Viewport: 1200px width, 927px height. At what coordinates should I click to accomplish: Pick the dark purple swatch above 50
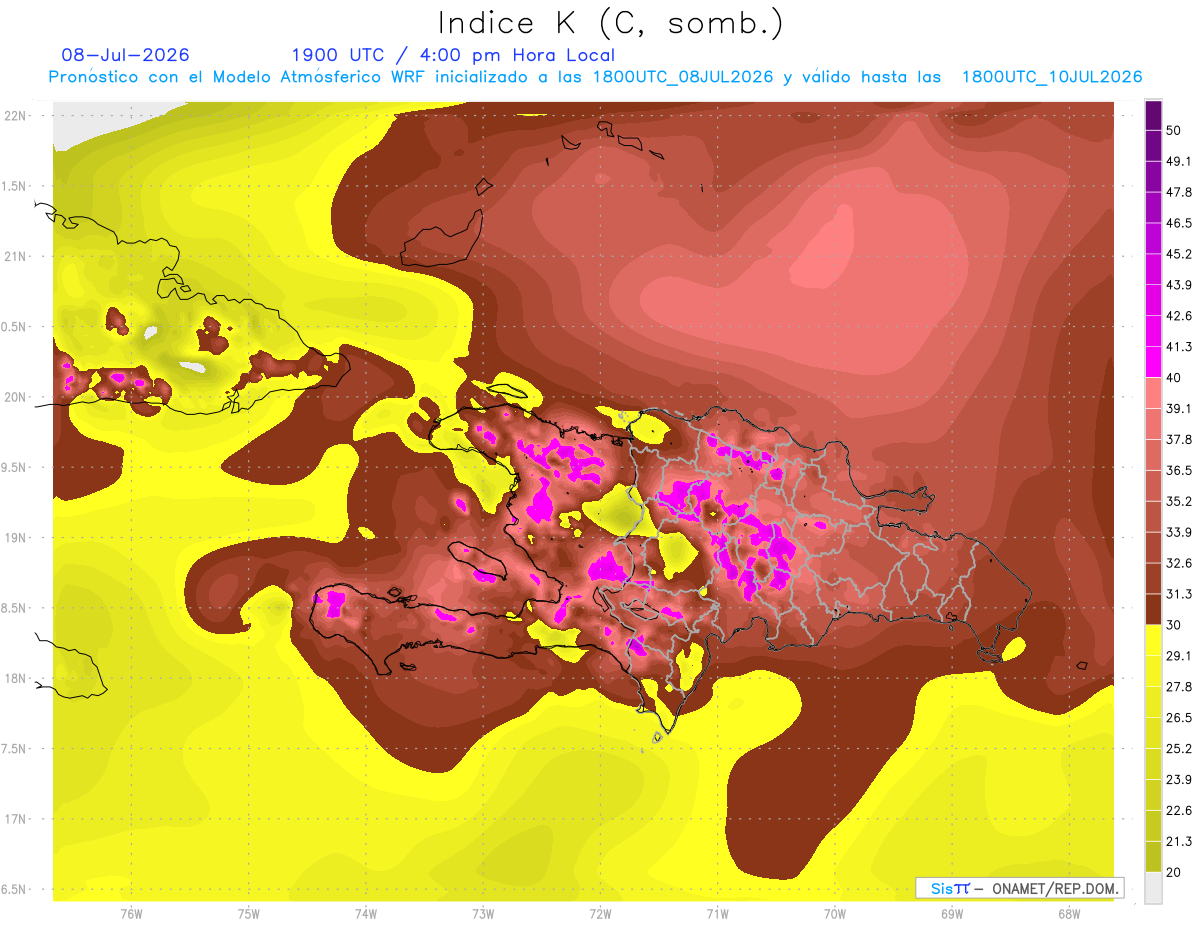click(1153, 115)
